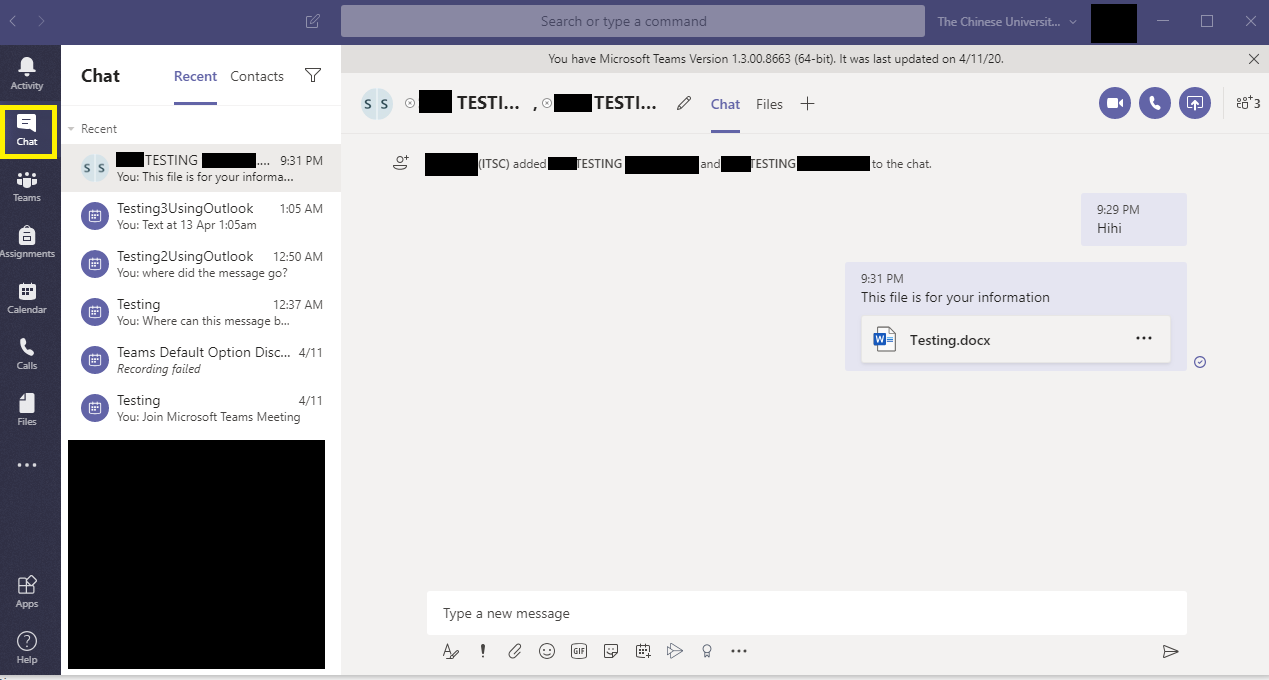The height and width of the screenshot is (680, 1269).
Task: Send praise using the badge icon
Action: click(707, 651)
